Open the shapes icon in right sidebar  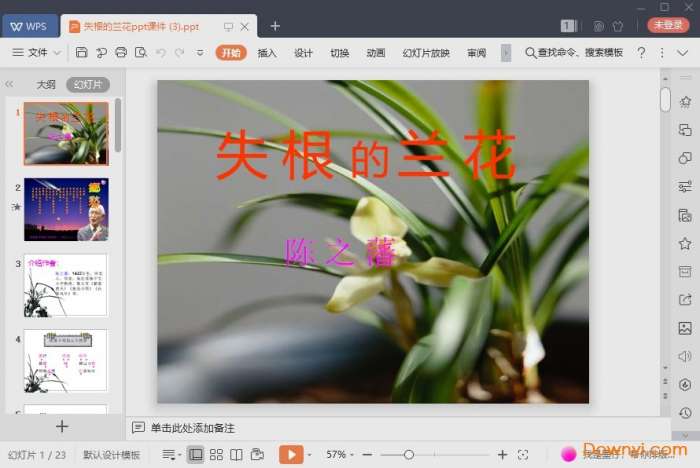coord(685,158)
